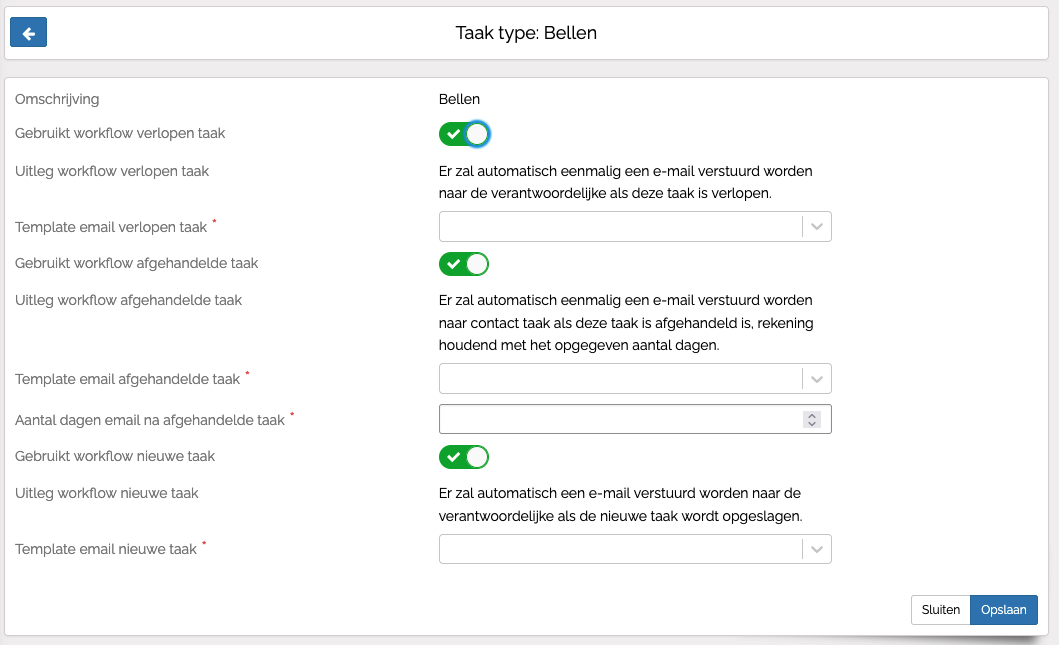The image size is (1059, 645).
Task: Click inside 'Template email afgehandelde taak' combo field
Action: pos(620,379)
